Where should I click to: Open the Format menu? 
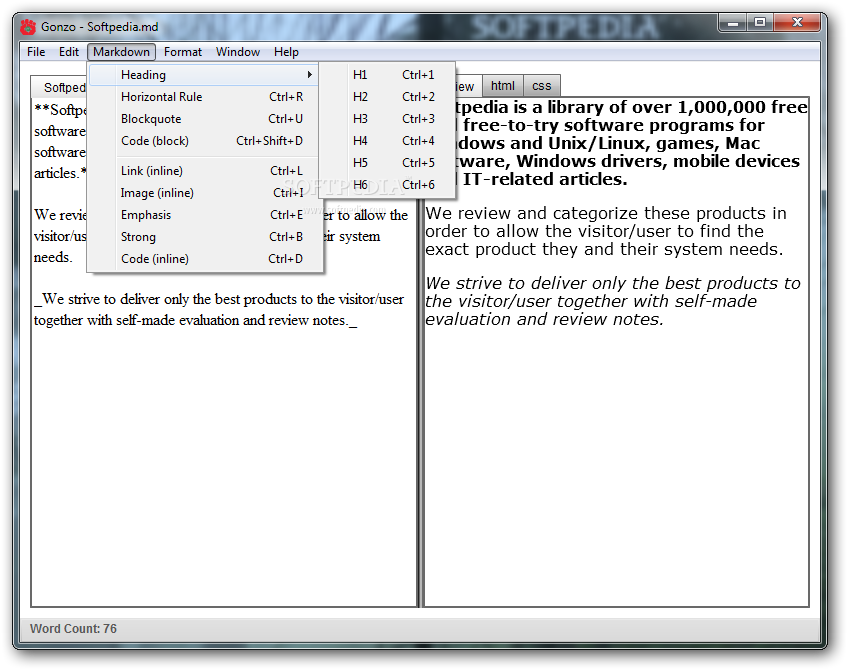pyautogui.click(x=183, y=52)
